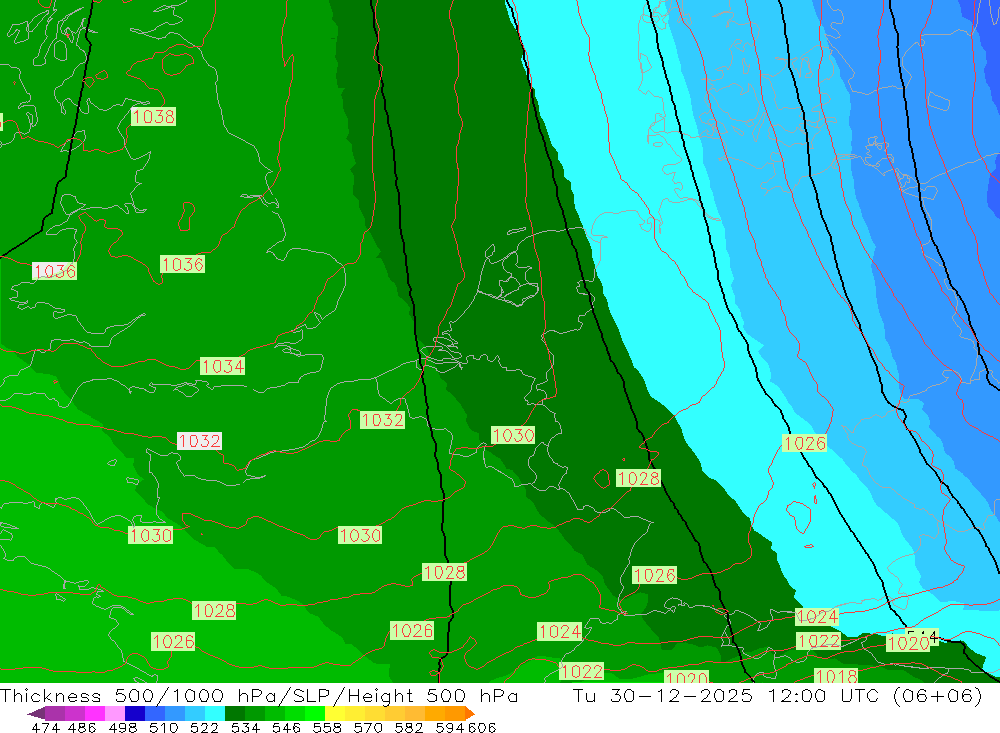Click legend value 594

[x=449, y=727]
